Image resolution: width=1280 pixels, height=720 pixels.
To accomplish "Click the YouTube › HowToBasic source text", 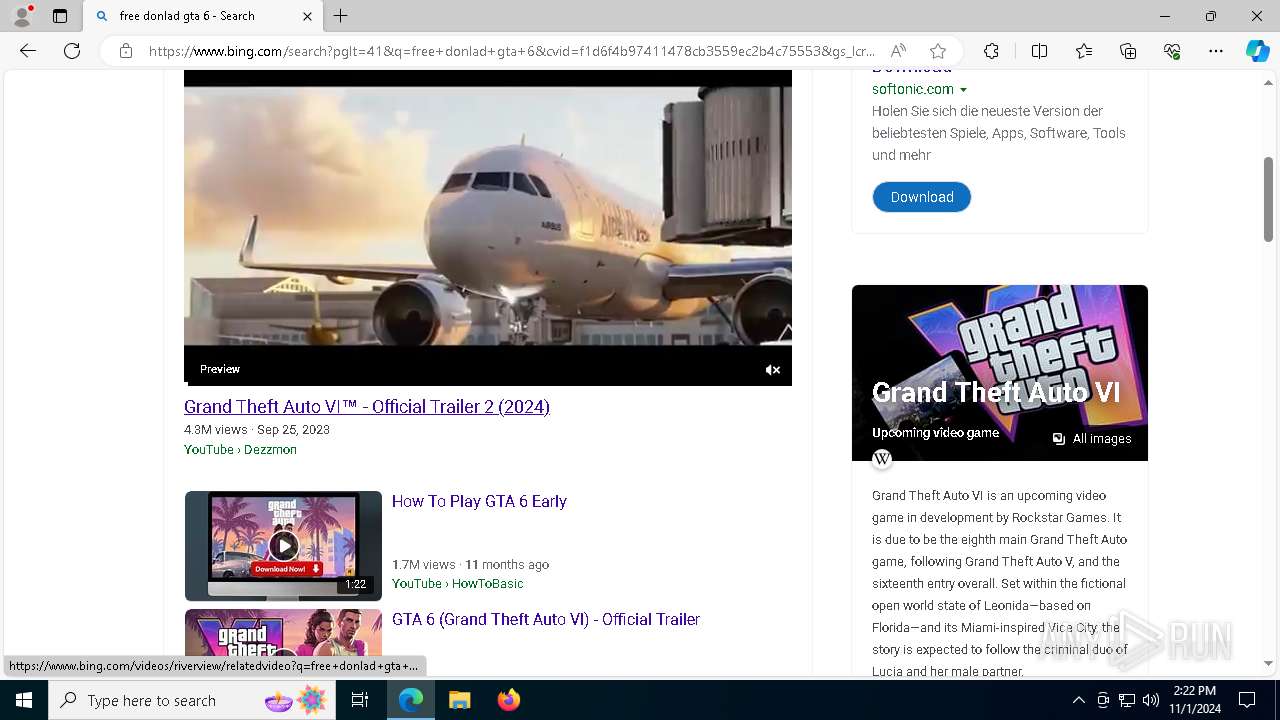I will click(458, 584).
